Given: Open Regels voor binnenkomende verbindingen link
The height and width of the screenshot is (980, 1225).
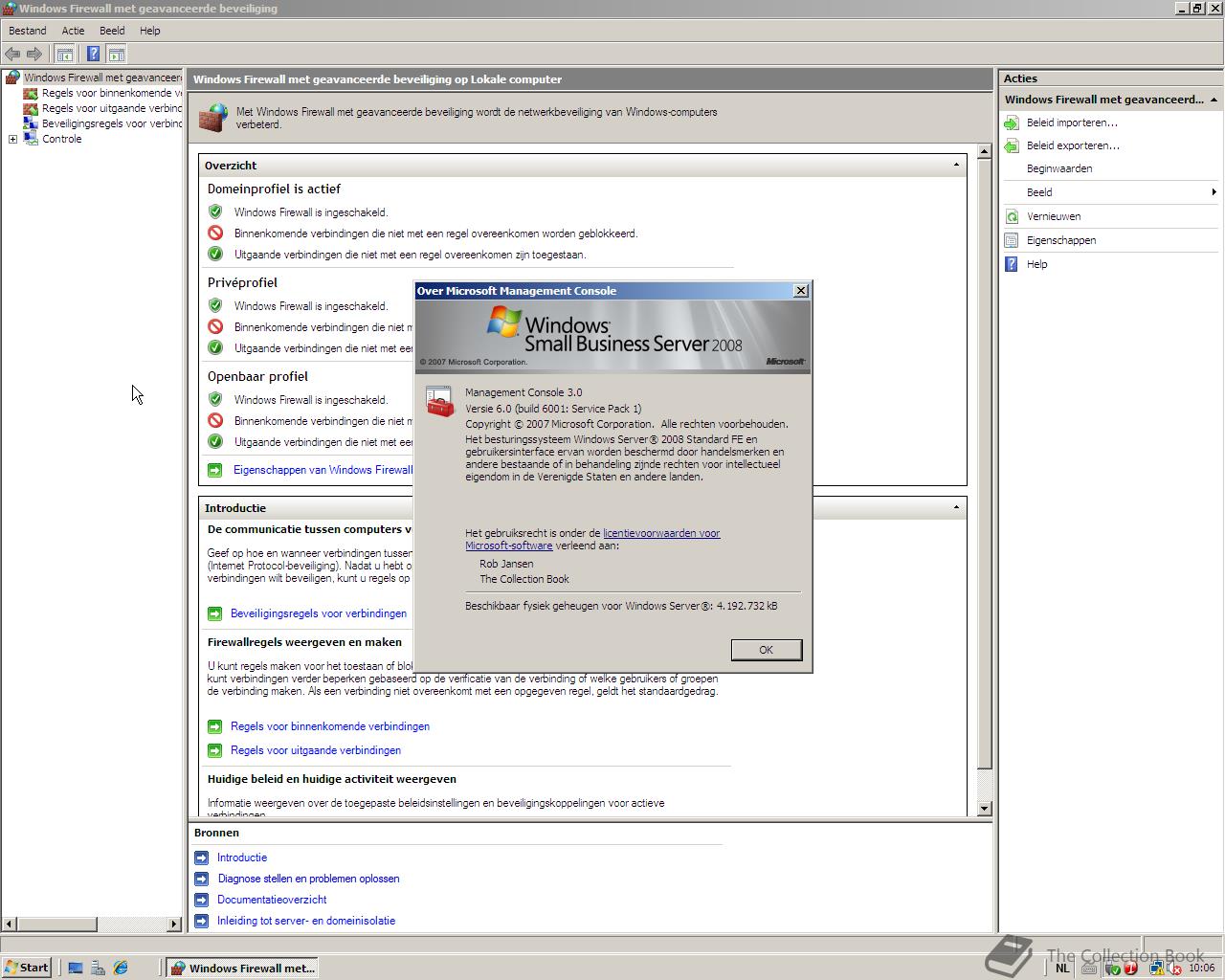Looking at the screenshot, I should click(330, 726).
